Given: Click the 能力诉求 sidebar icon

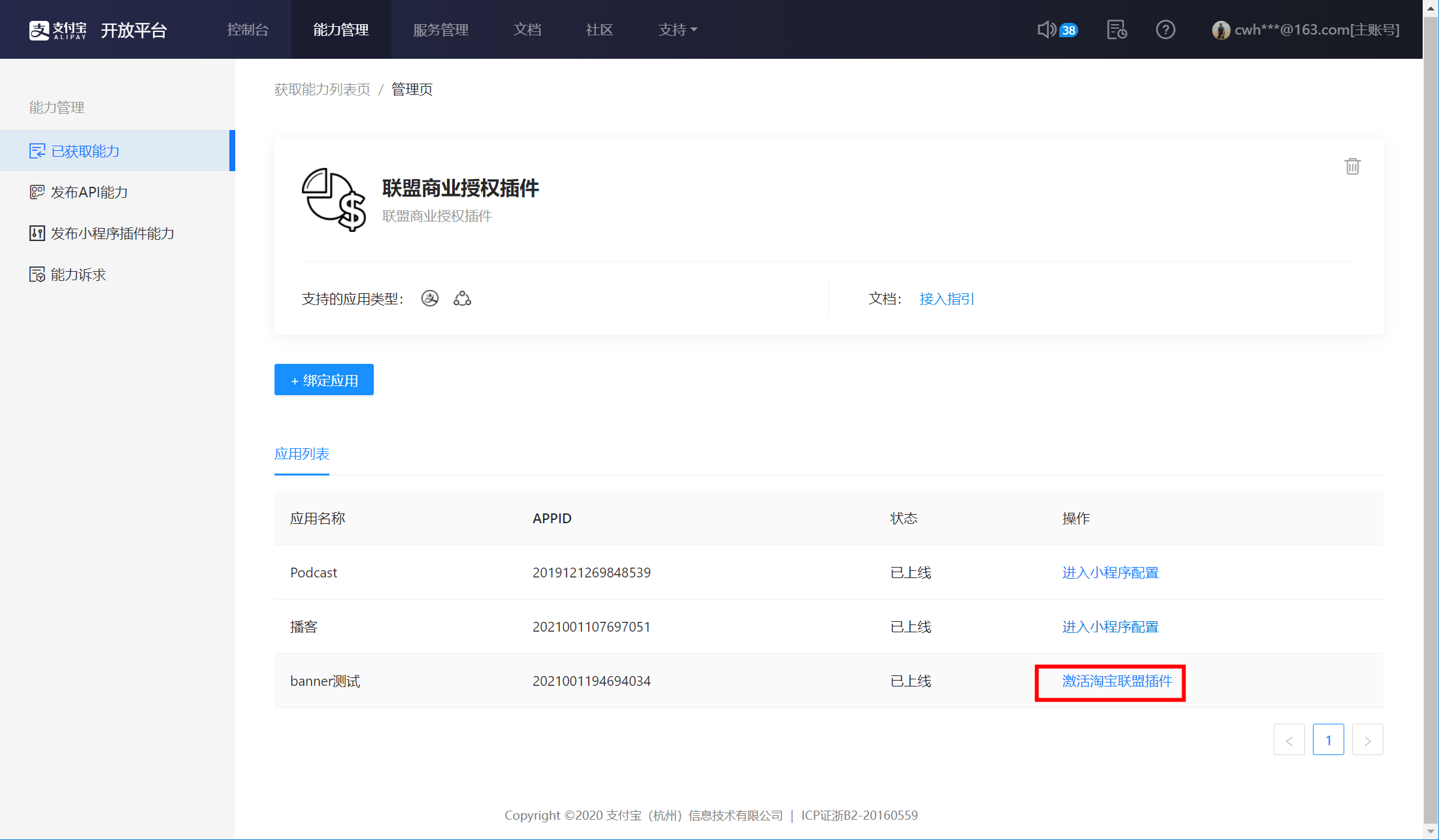Looking at the screenshot, I should [37, 274].
